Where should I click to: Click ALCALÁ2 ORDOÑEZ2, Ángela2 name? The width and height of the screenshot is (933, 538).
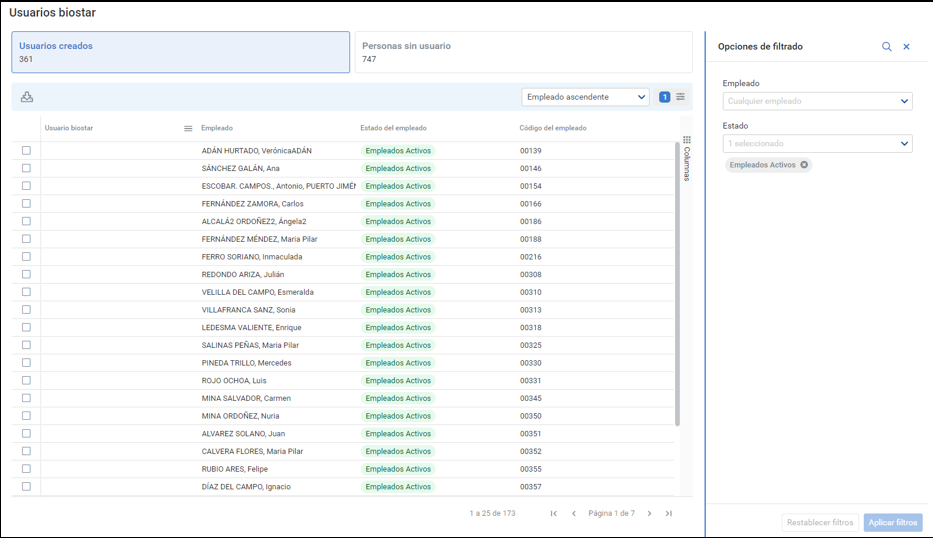point(254,221)
